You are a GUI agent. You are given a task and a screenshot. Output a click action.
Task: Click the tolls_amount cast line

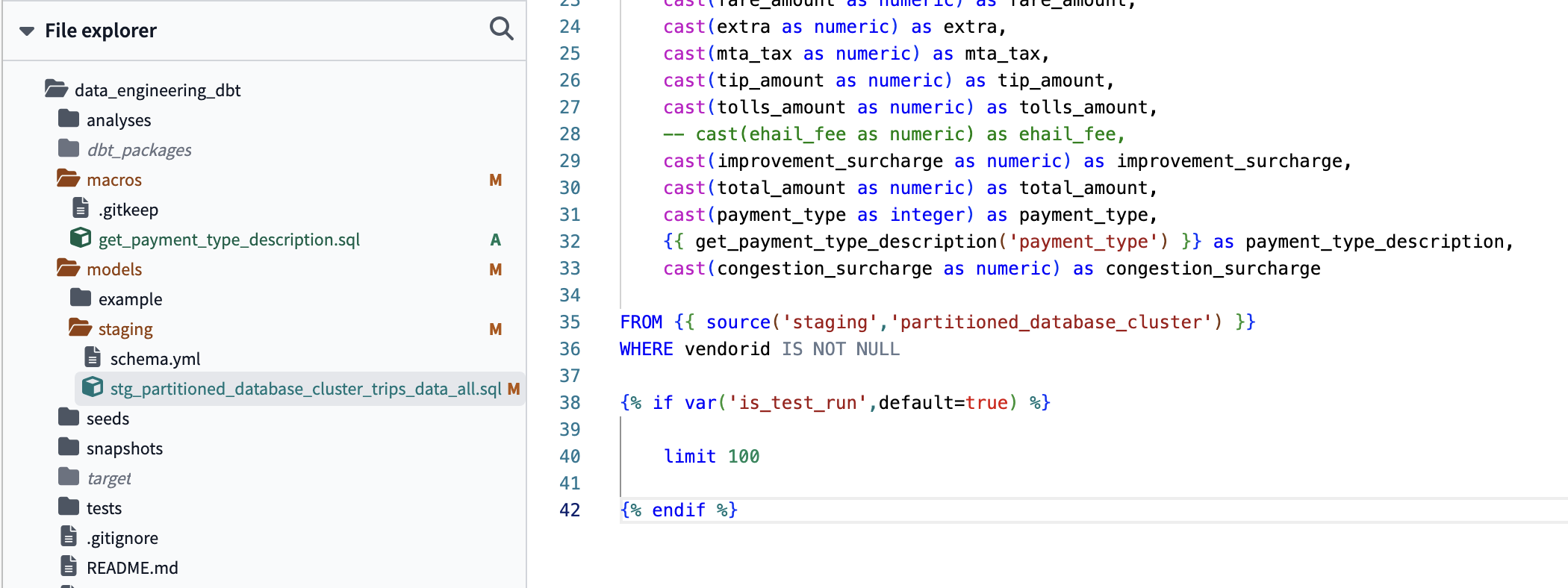pos(910,107)
